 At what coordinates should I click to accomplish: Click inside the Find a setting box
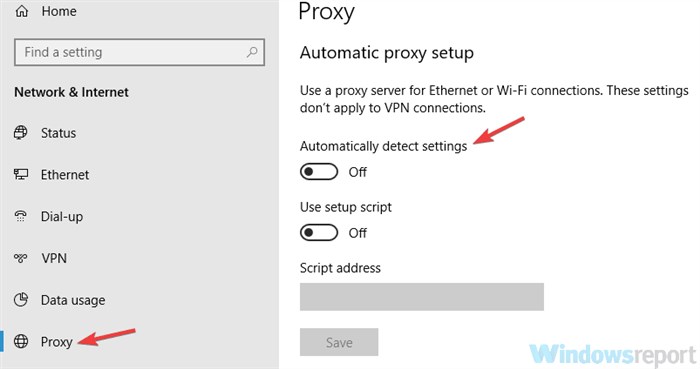pyautogui.click(x=139, y=52)
